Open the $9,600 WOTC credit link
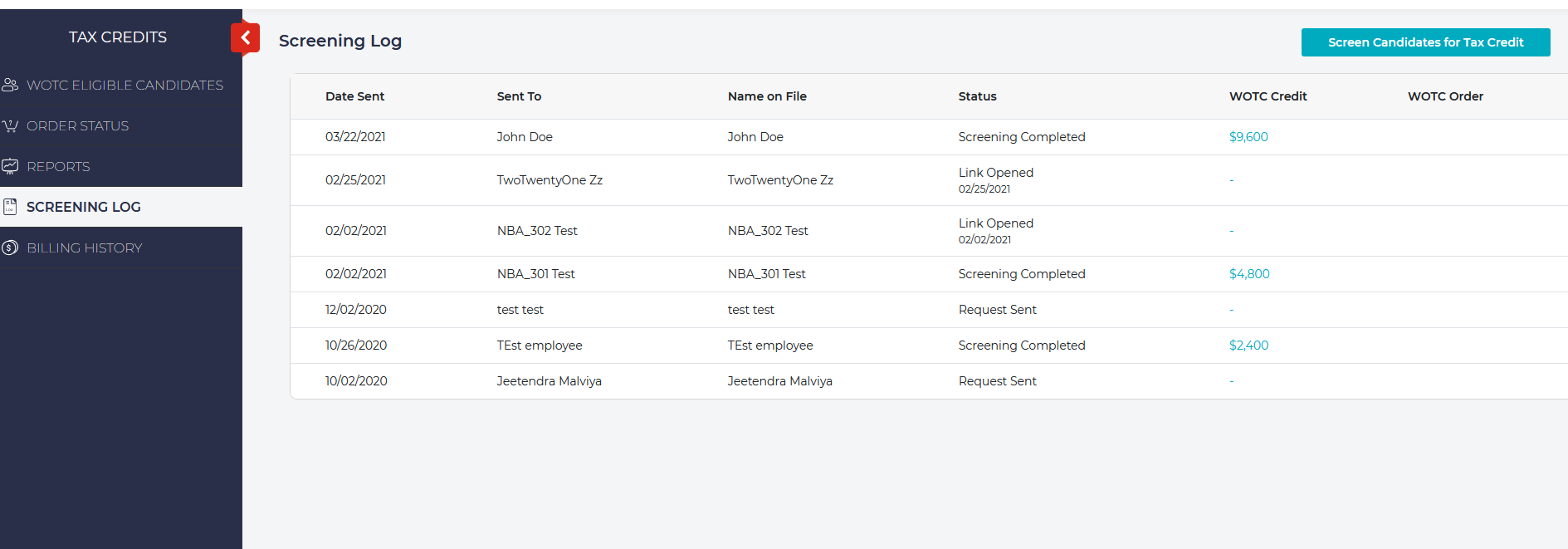1568x549 pixels. click(1248, 137)
